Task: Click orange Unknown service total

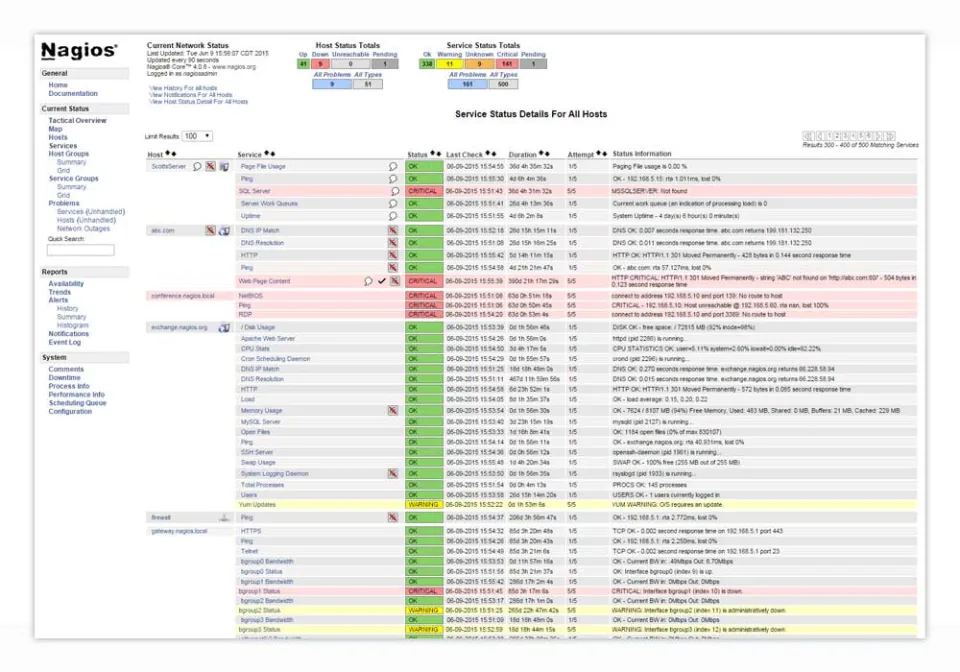Action: coord(479,64)
